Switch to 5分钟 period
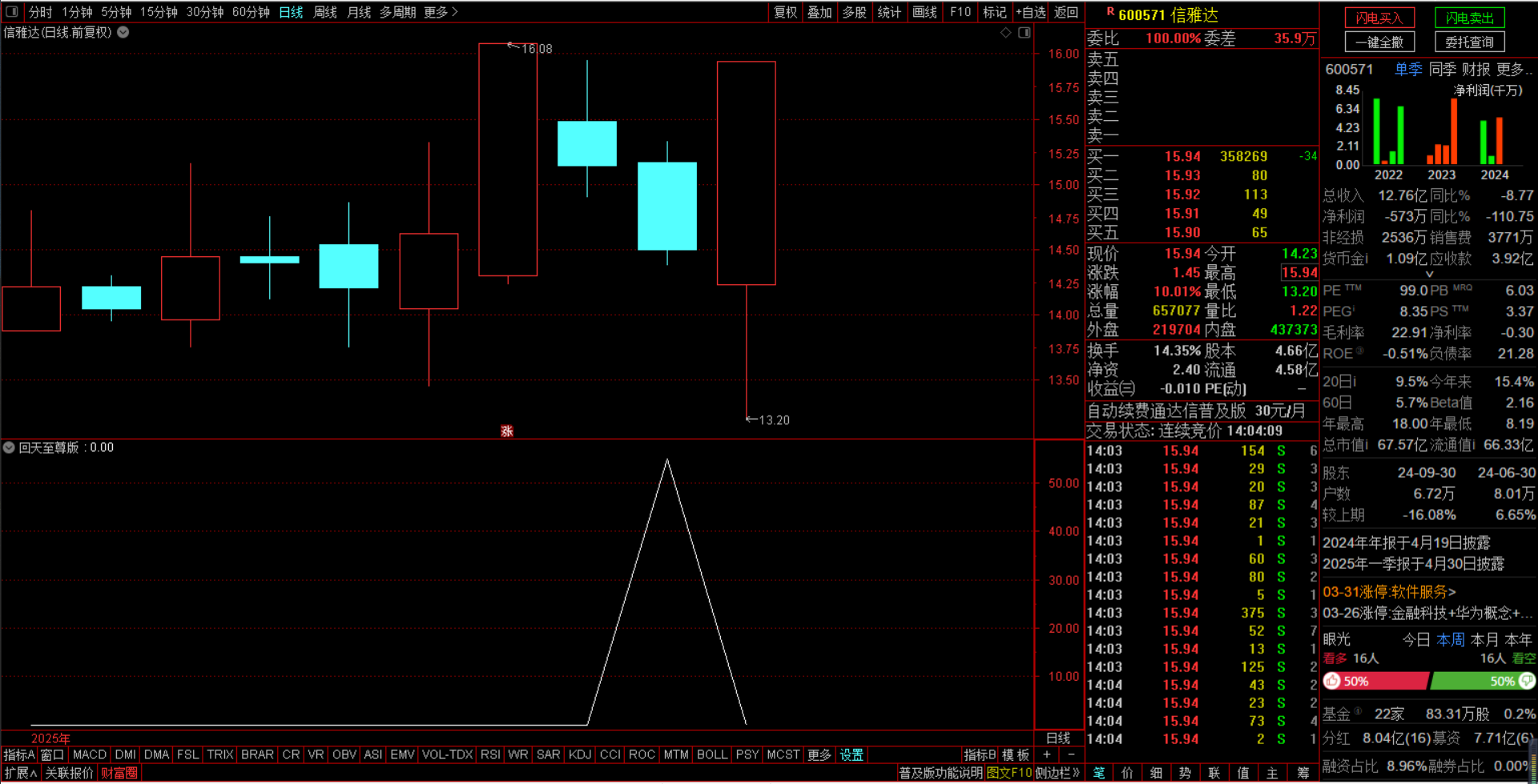Image resolution: width=1538 pixels, height=784 pixels. click(116, 12)
